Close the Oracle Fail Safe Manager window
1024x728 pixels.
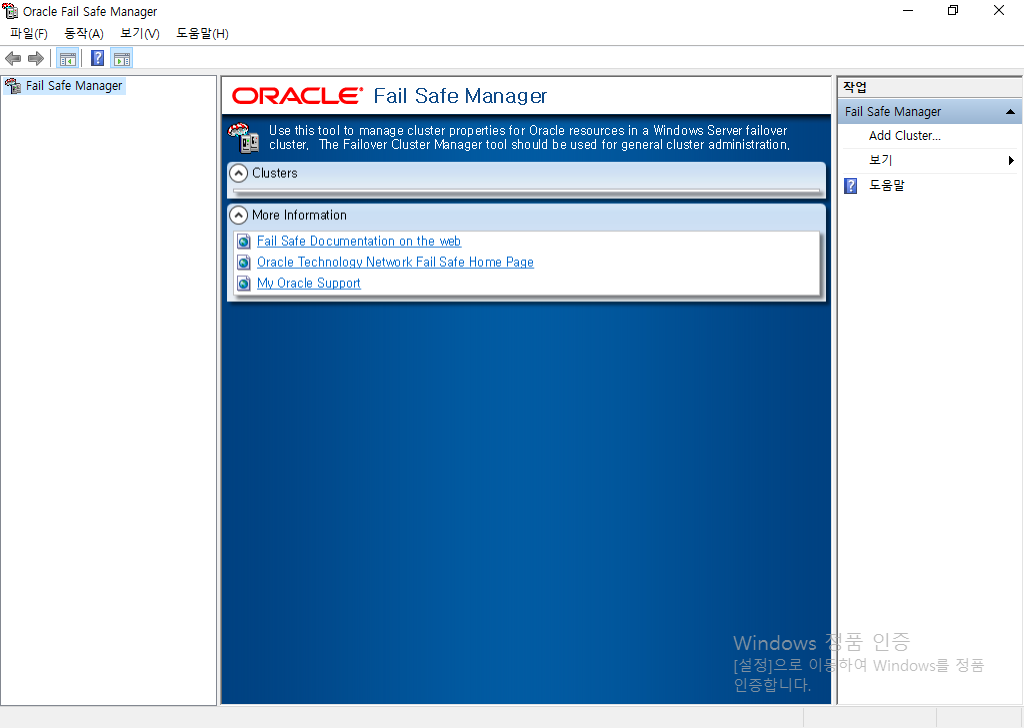[x=999, y=10]
